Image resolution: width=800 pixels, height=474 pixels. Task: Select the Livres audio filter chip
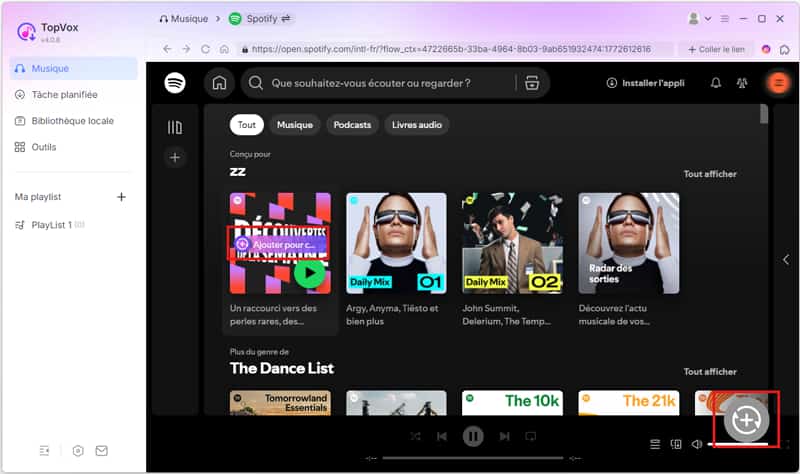click(x=416, y=125)
